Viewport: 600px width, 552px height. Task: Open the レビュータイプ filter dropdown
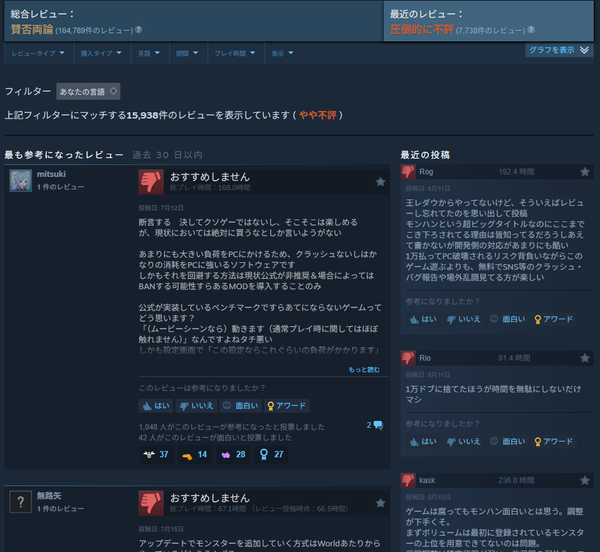click(x=38, y=53)
